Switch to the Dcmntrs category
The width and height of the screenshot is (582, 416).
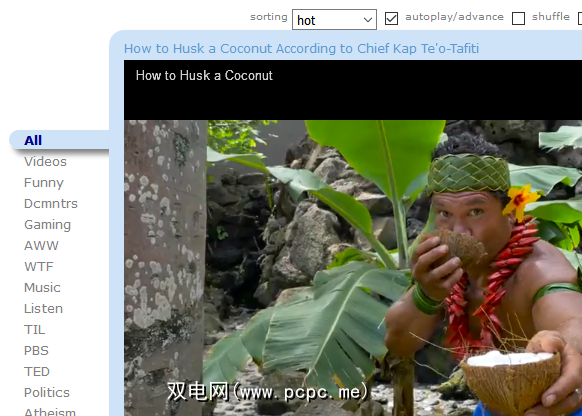coord(51,204)
